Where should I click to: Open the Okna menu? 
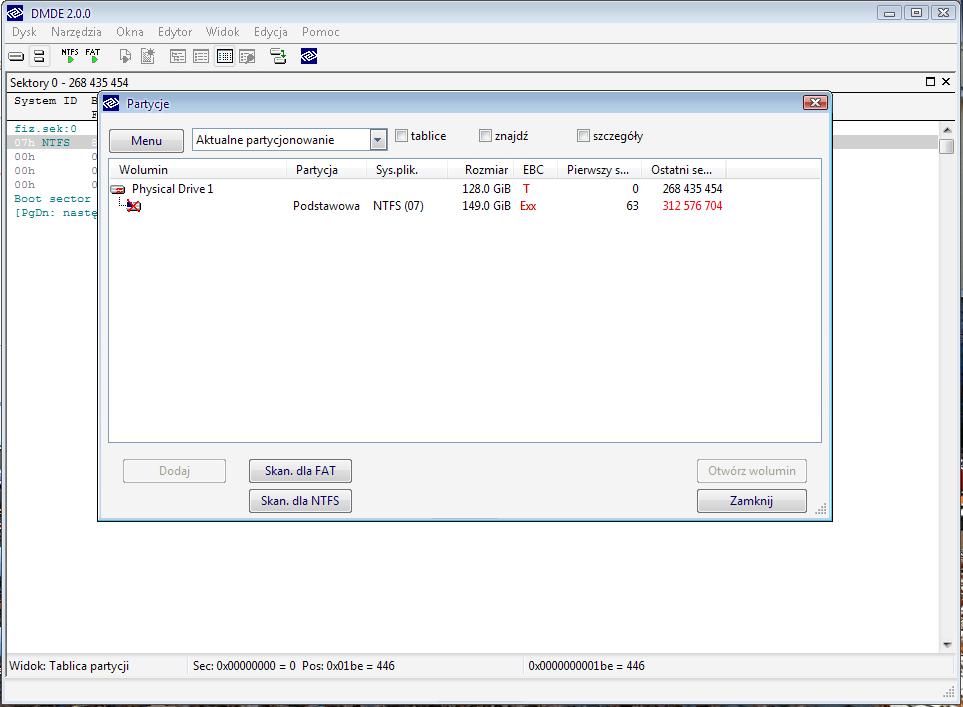pos(130,32)
